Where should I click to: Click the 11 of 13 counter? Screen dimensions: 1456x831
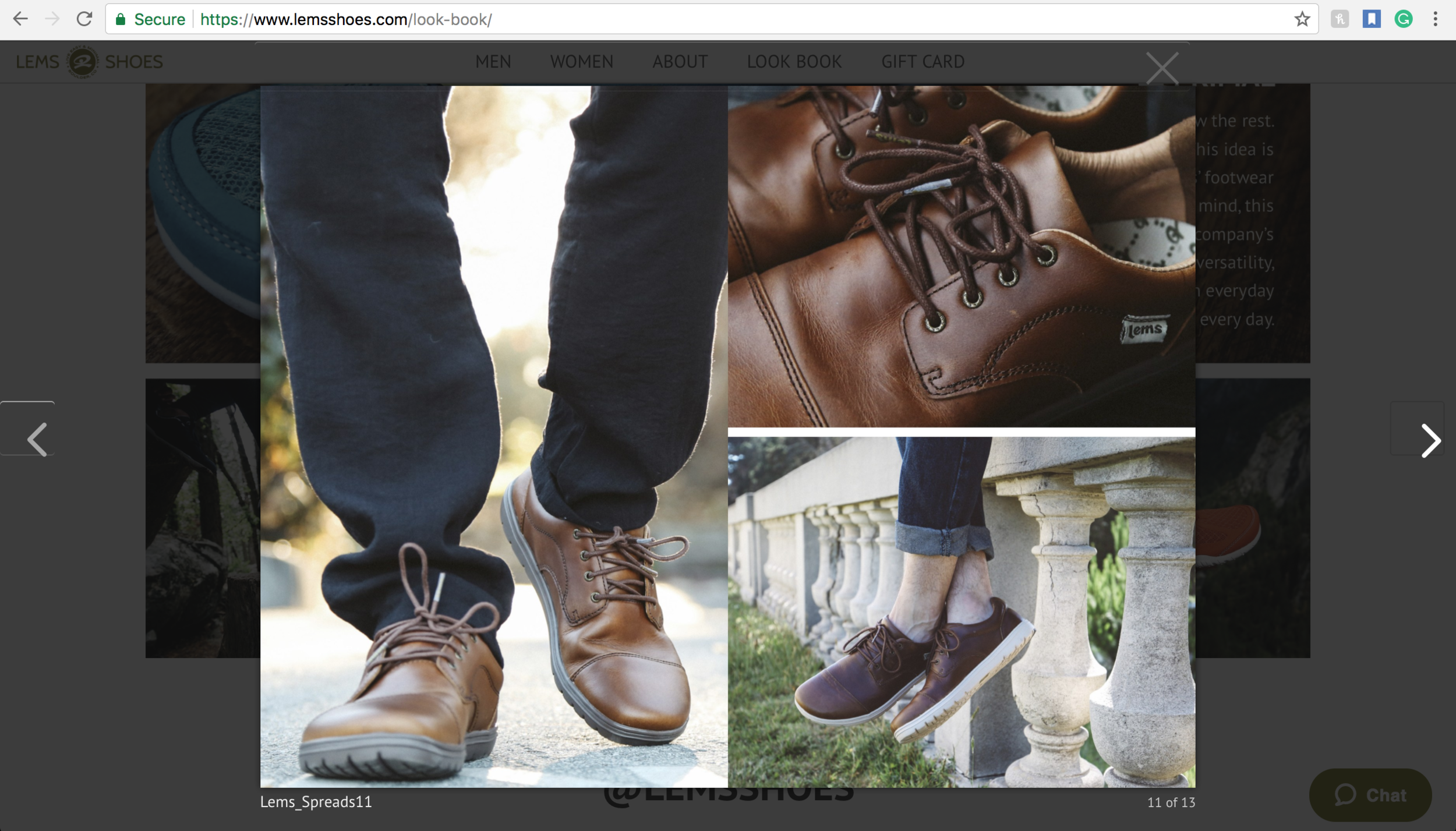1171,802
